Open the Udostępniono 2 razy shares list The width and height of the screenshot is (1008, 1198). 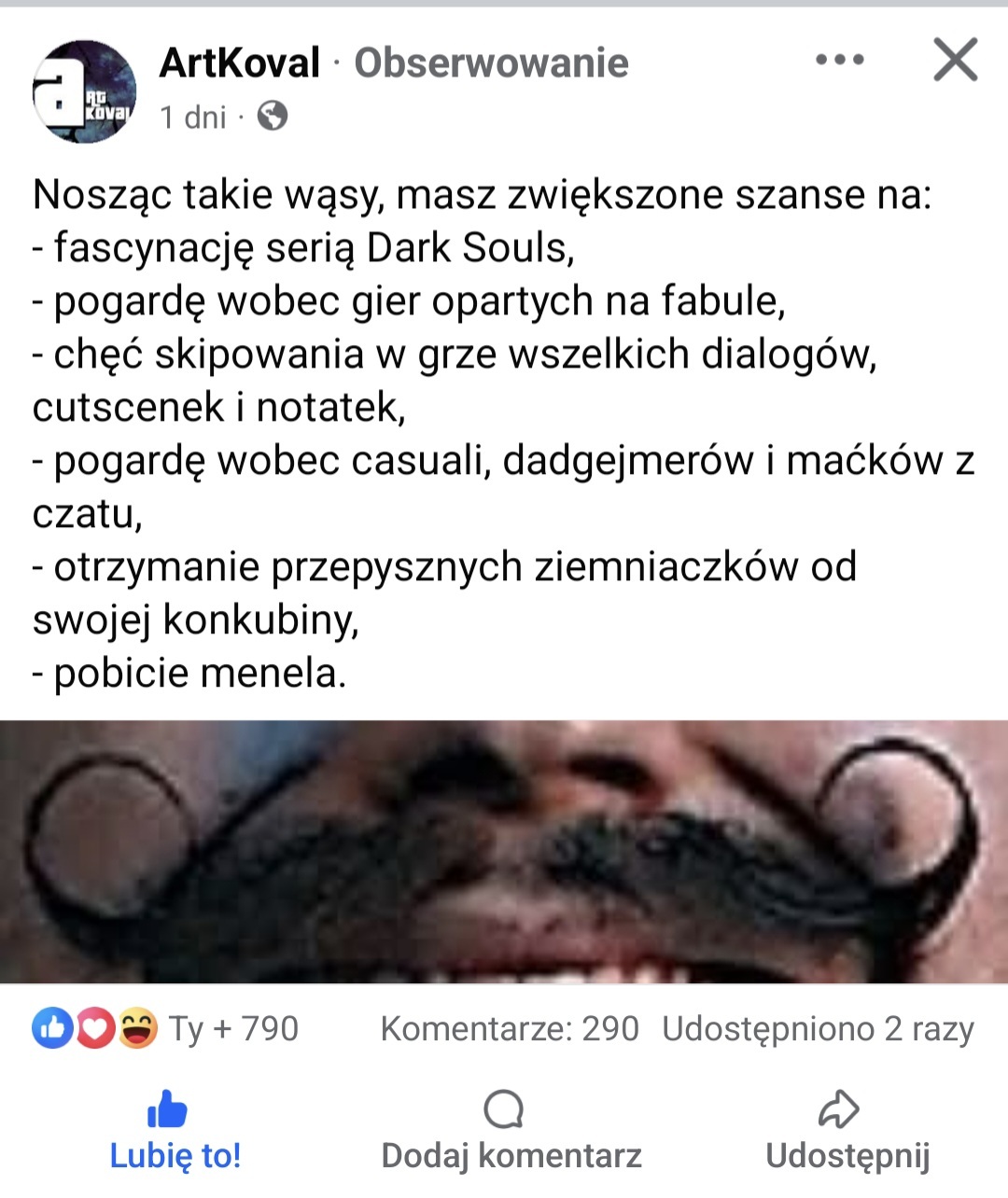(819, 1029)
